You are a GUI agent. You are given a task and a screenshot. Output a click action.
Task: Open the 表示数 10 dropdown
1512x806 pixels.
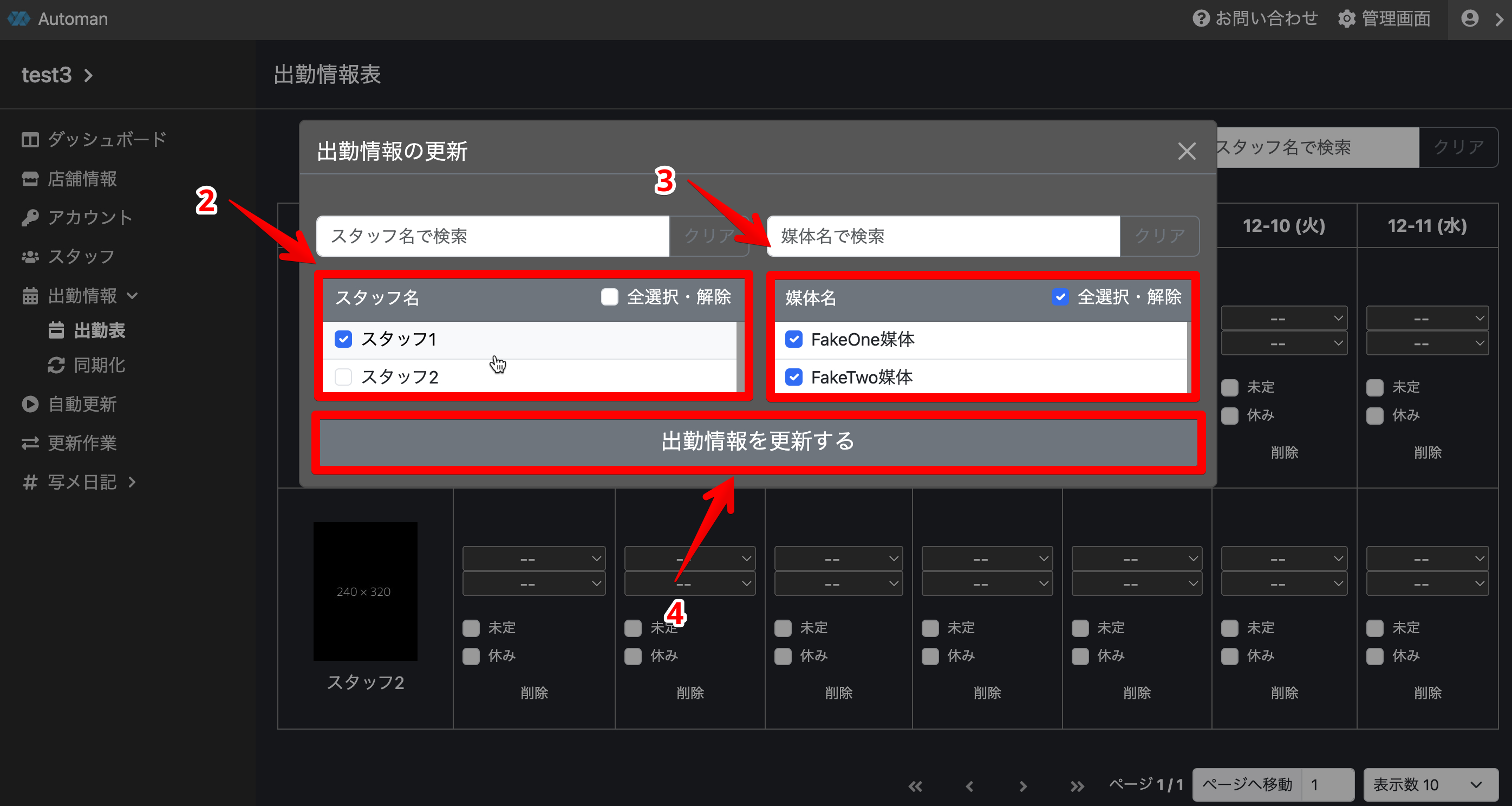click(1430, 784)
